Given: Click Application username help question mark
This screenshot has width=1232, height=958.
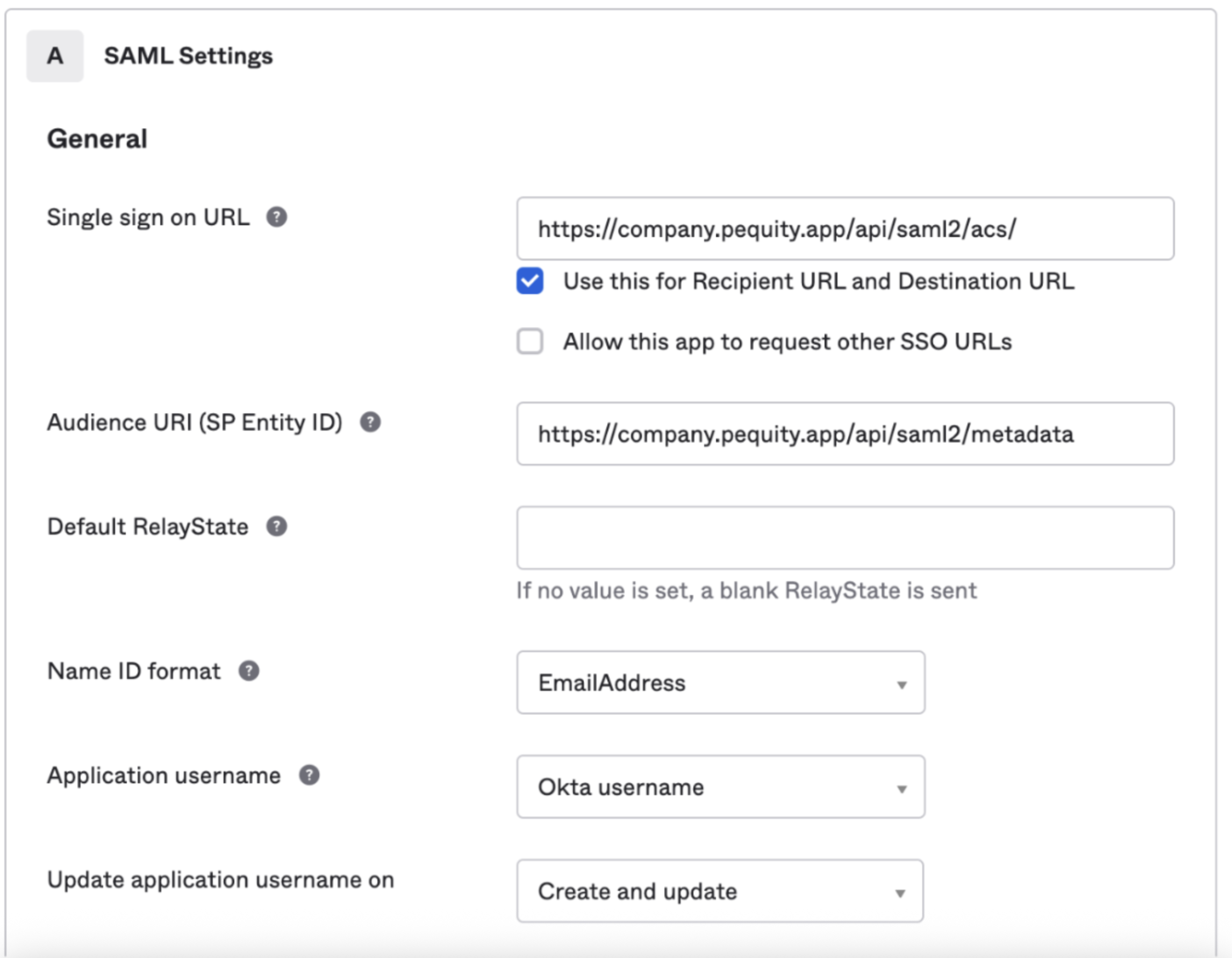Looking at the screenshot, I should click(309, 775).
